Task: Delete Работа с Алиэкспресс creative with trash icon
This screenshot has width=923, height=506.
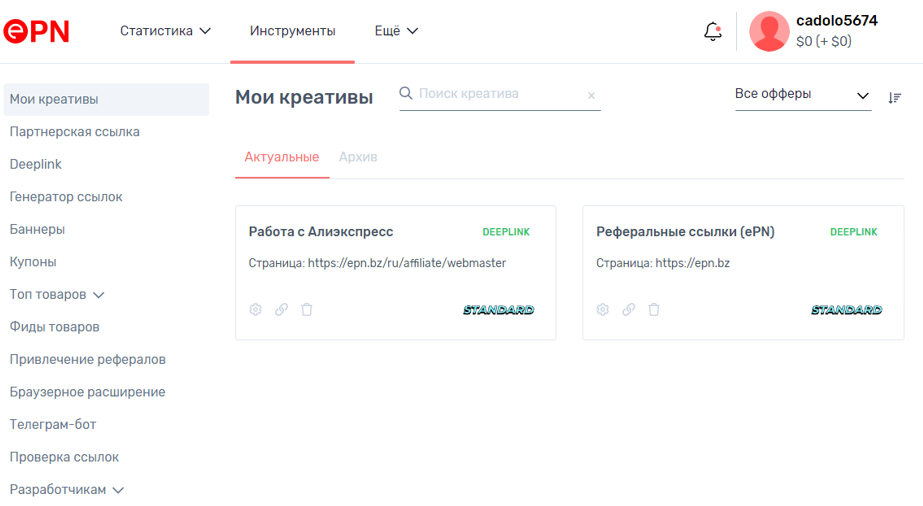Action: tap(307, 309)
